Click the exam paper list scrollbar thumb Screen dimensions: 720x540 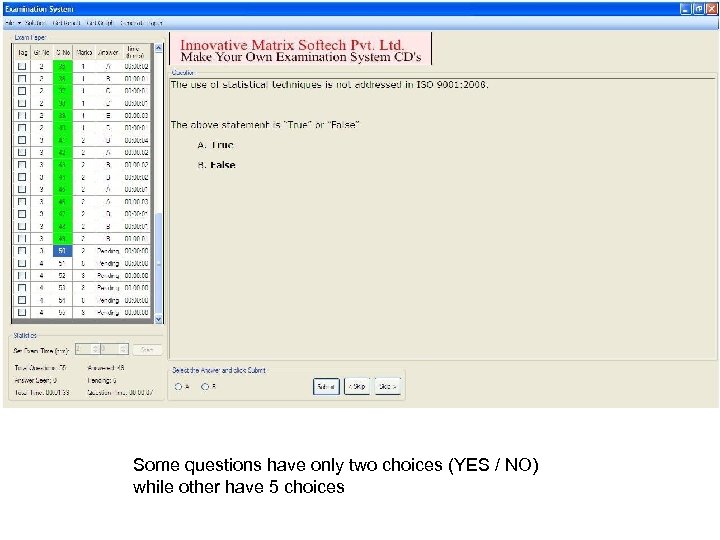click(158, 264)
